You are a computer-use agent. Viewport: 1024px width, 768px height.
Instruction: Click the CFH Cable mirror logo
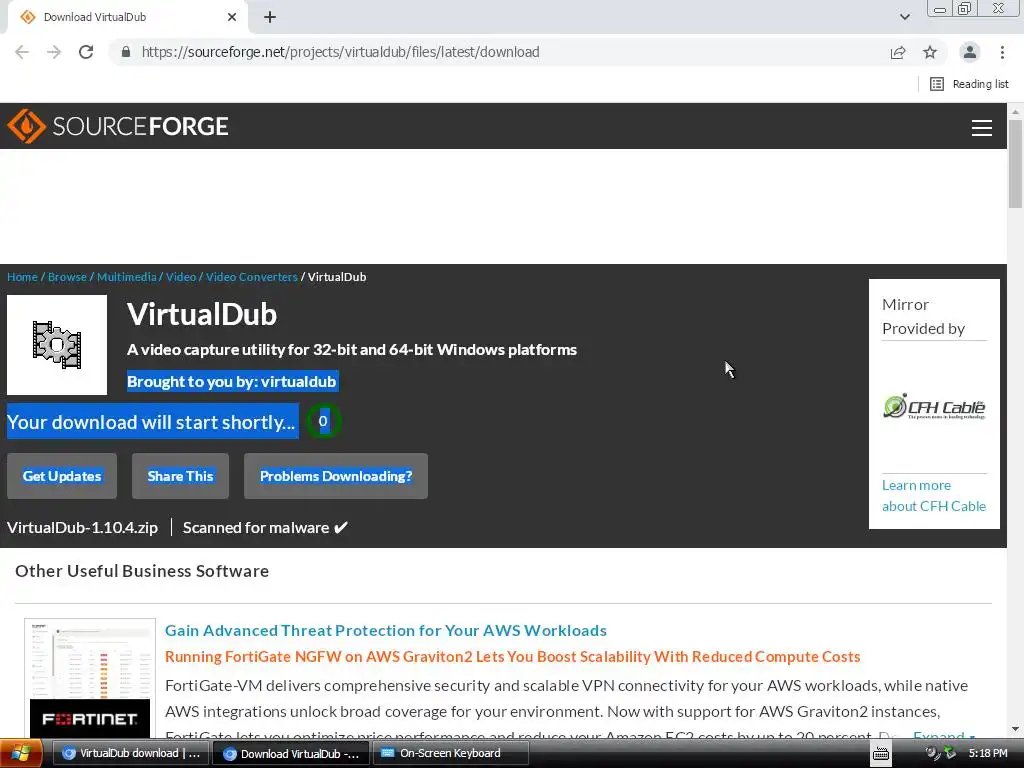click(x=934, y=407)
